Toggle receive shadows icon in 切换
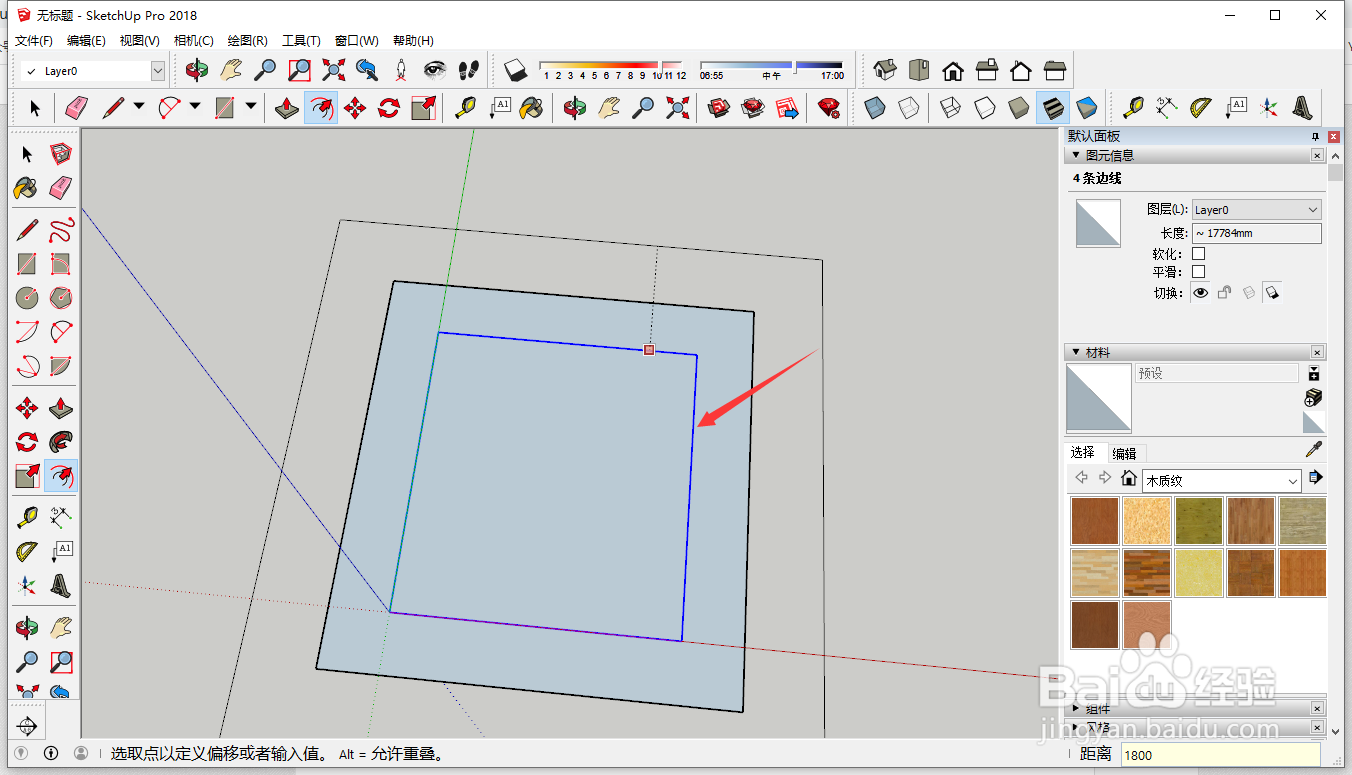Image resolution: width=1352 pixels, height=775 pixels. (x=1248, y=293)
